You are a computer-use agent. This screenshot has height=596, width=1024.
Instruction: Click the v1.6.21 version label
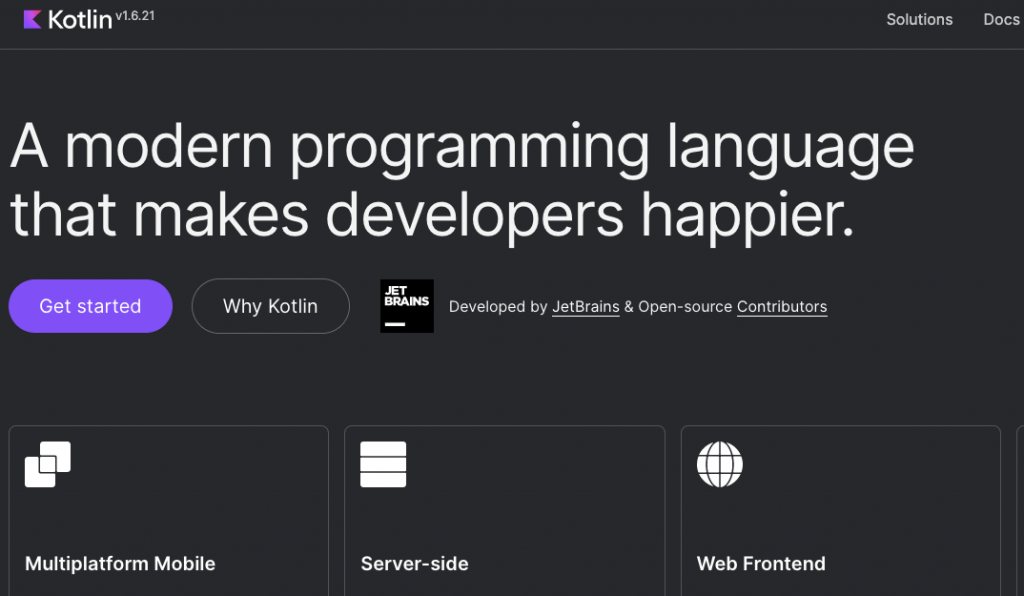135,16
